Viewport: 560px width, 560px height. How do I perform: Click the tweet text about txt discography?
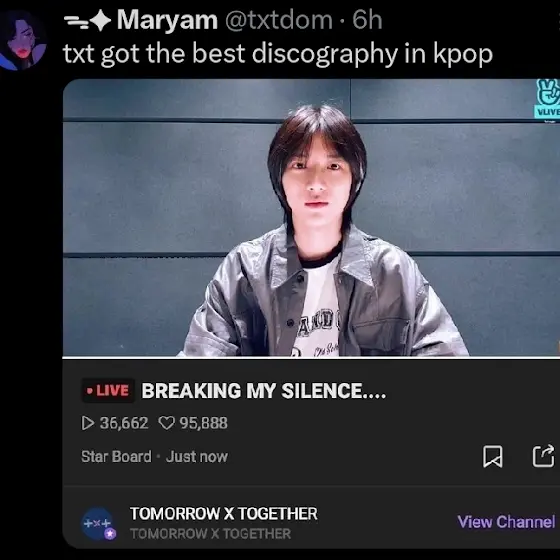[x=278, y=54]
